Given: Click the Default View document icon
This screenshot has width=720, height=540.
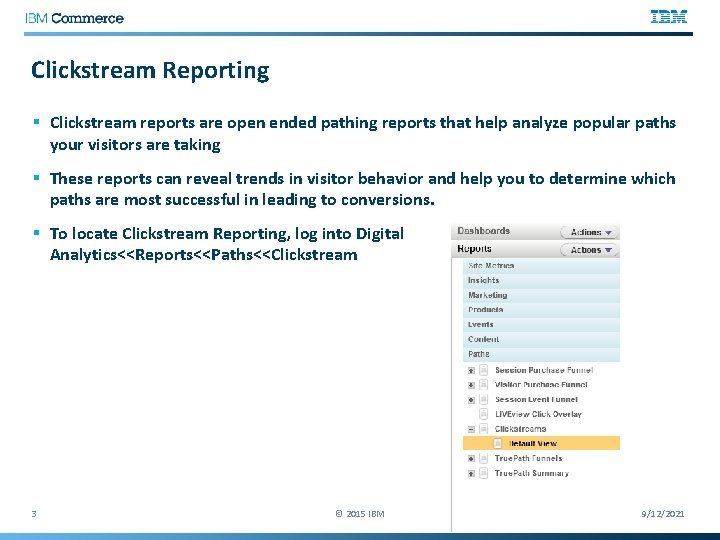Looking at the screenshot, I should 498,444.
